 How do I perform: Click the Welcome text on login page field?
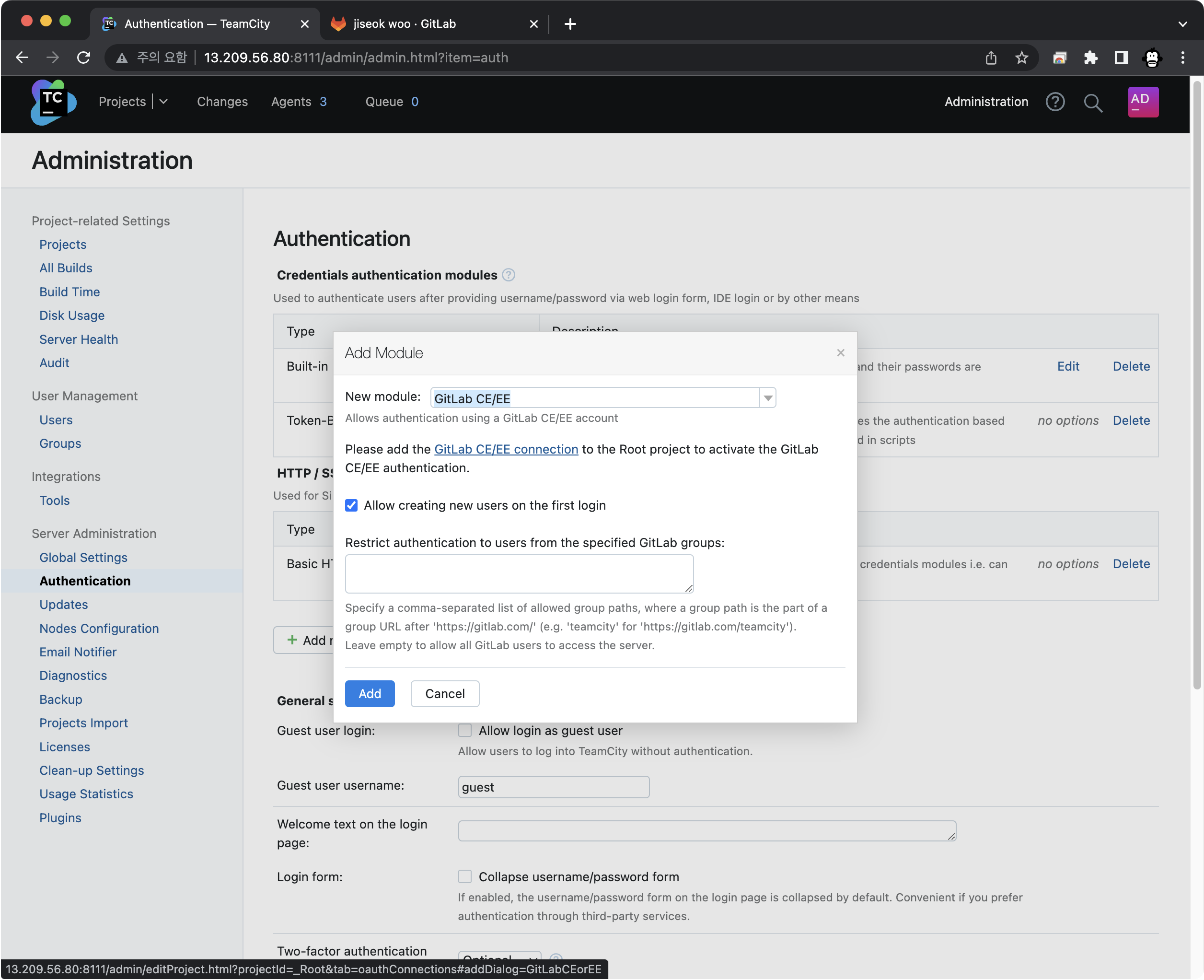[x=707, y=831]
